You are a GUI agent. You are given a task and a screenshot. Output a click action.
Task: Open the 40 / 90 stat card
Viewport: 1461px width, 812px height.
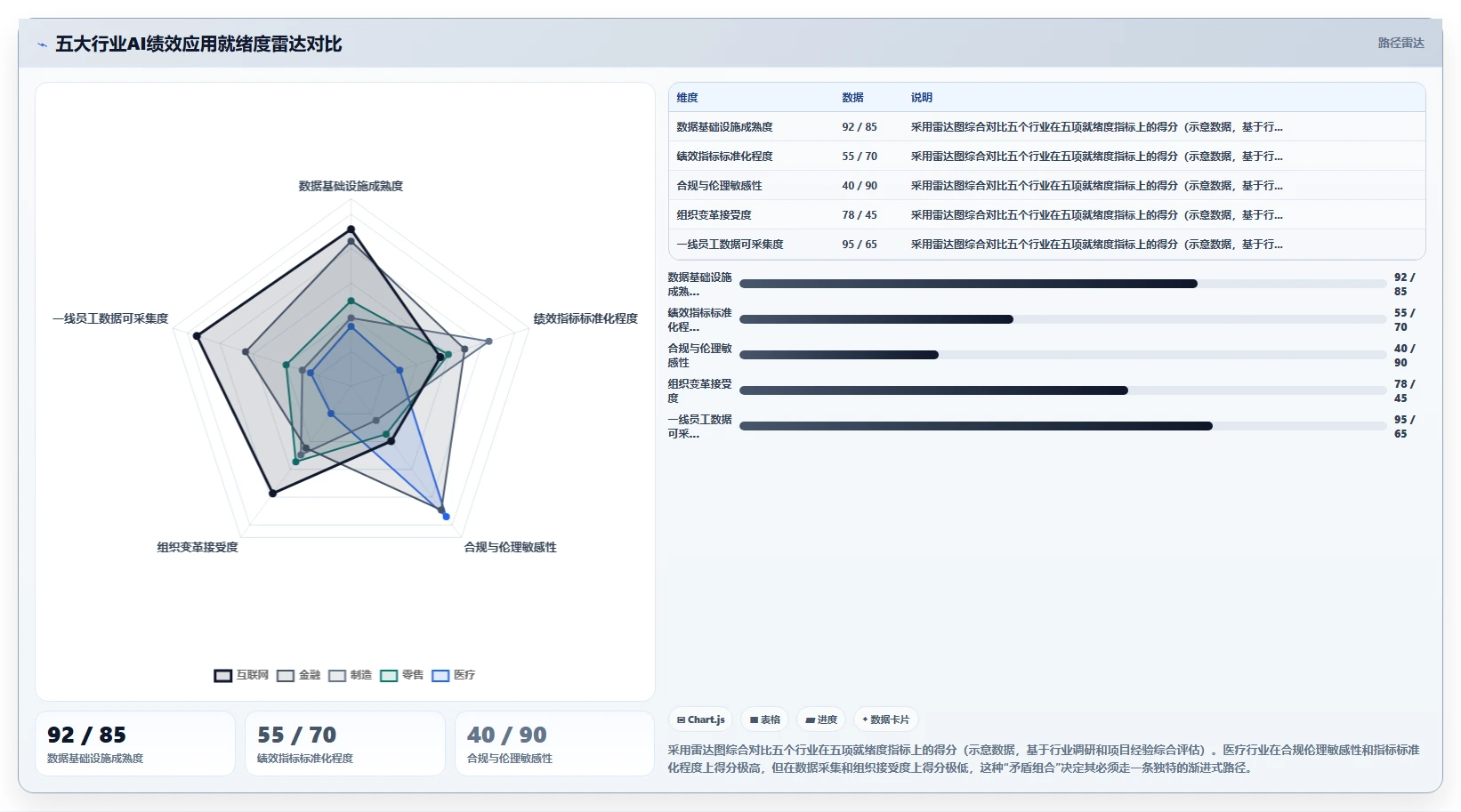click(555, 744)
